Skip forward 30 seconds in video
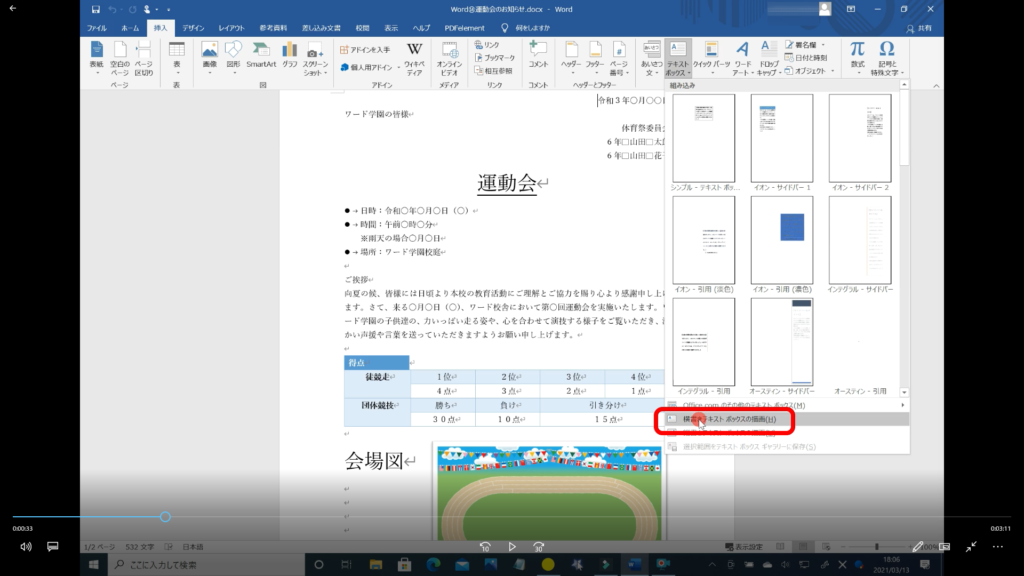This screenshot has width=1024, height=576. pos(539,547)
